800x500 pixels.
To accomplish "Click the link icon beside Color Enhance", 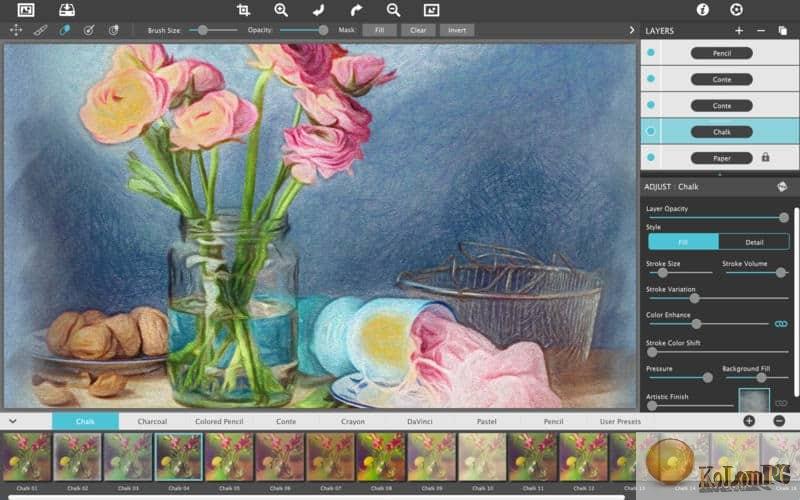I will coord(781,324).
